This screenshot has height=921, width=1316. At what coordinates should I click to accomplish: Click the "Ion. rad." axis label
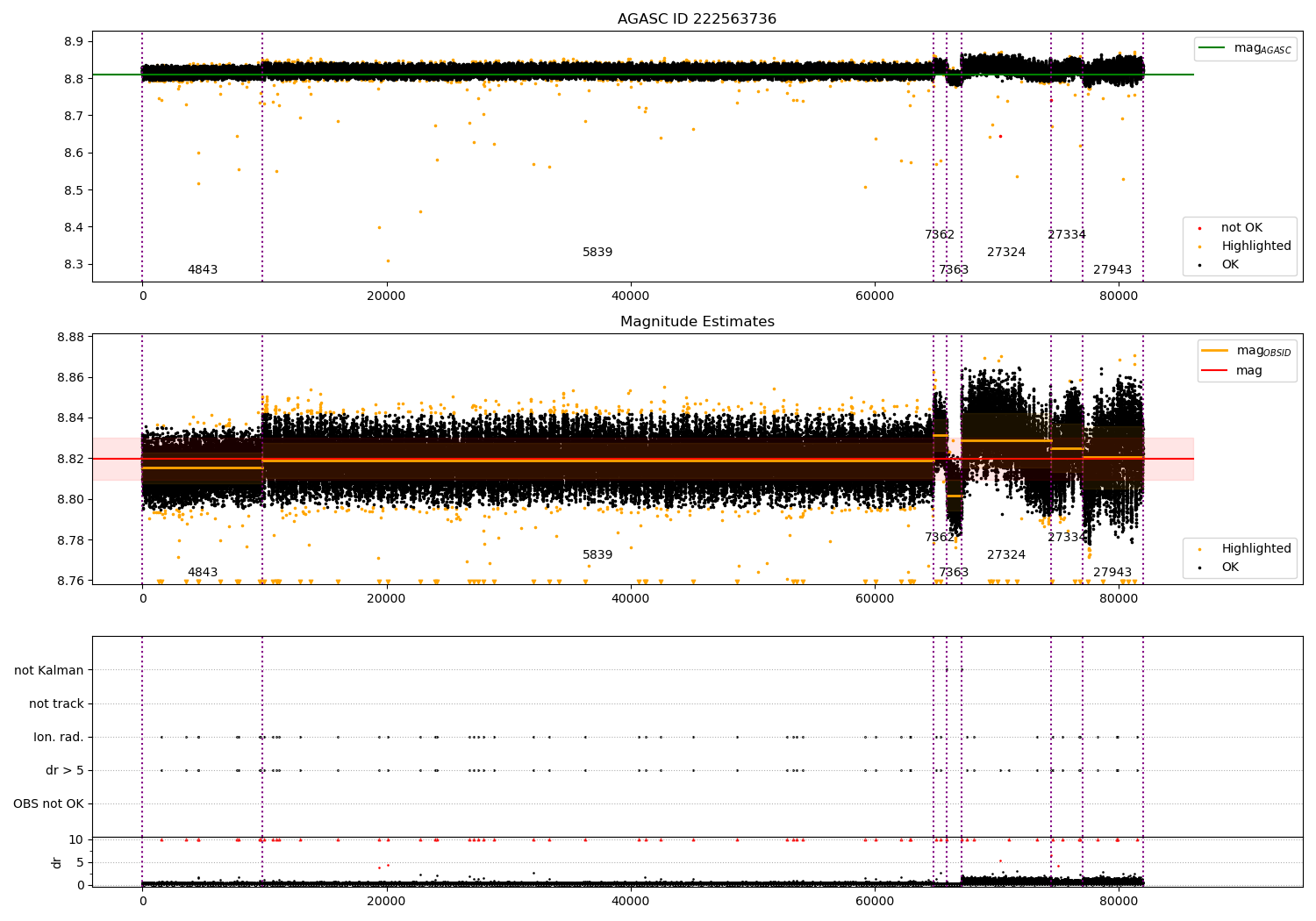click(x=59, y=738)
